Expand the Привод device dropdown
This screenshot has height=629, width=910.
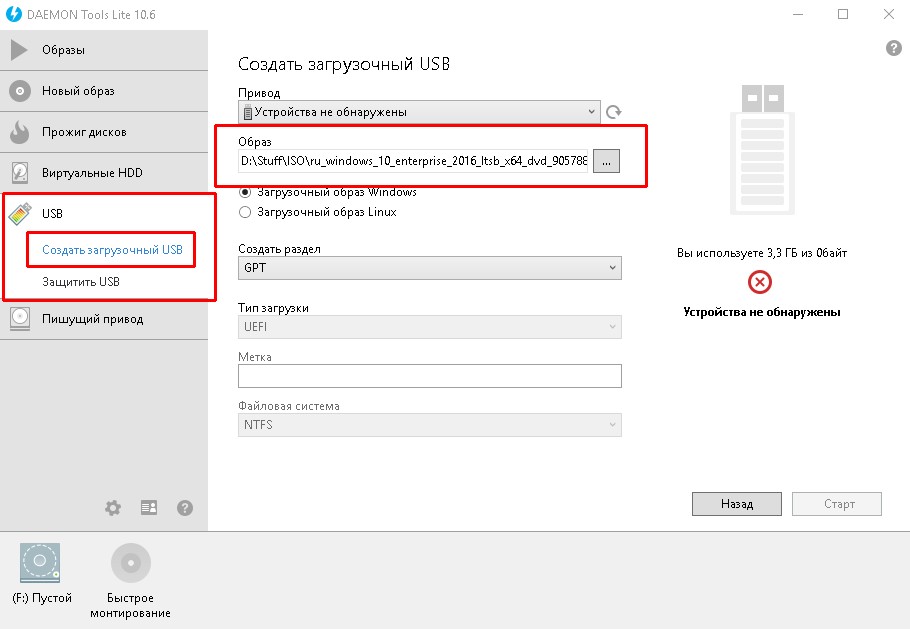pyautogui.click(x=419, y=112)
